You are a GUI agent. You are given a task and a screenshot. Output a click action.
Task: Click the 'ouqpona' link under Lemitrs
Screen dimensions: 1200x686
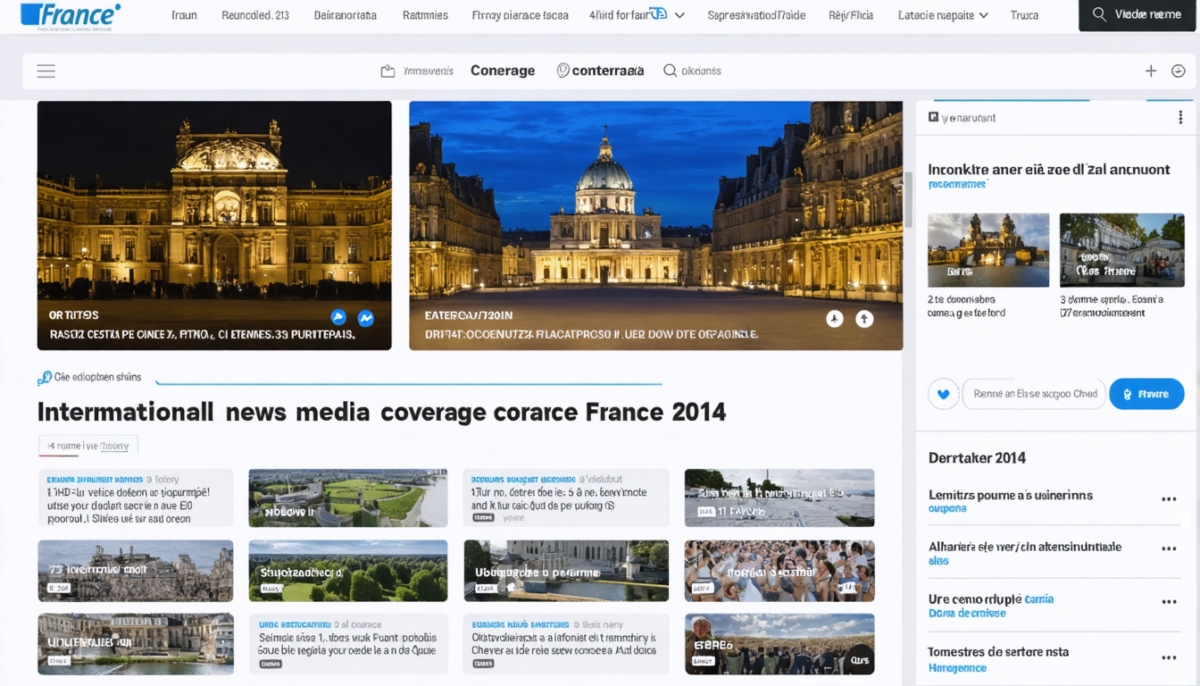[947, 509]
